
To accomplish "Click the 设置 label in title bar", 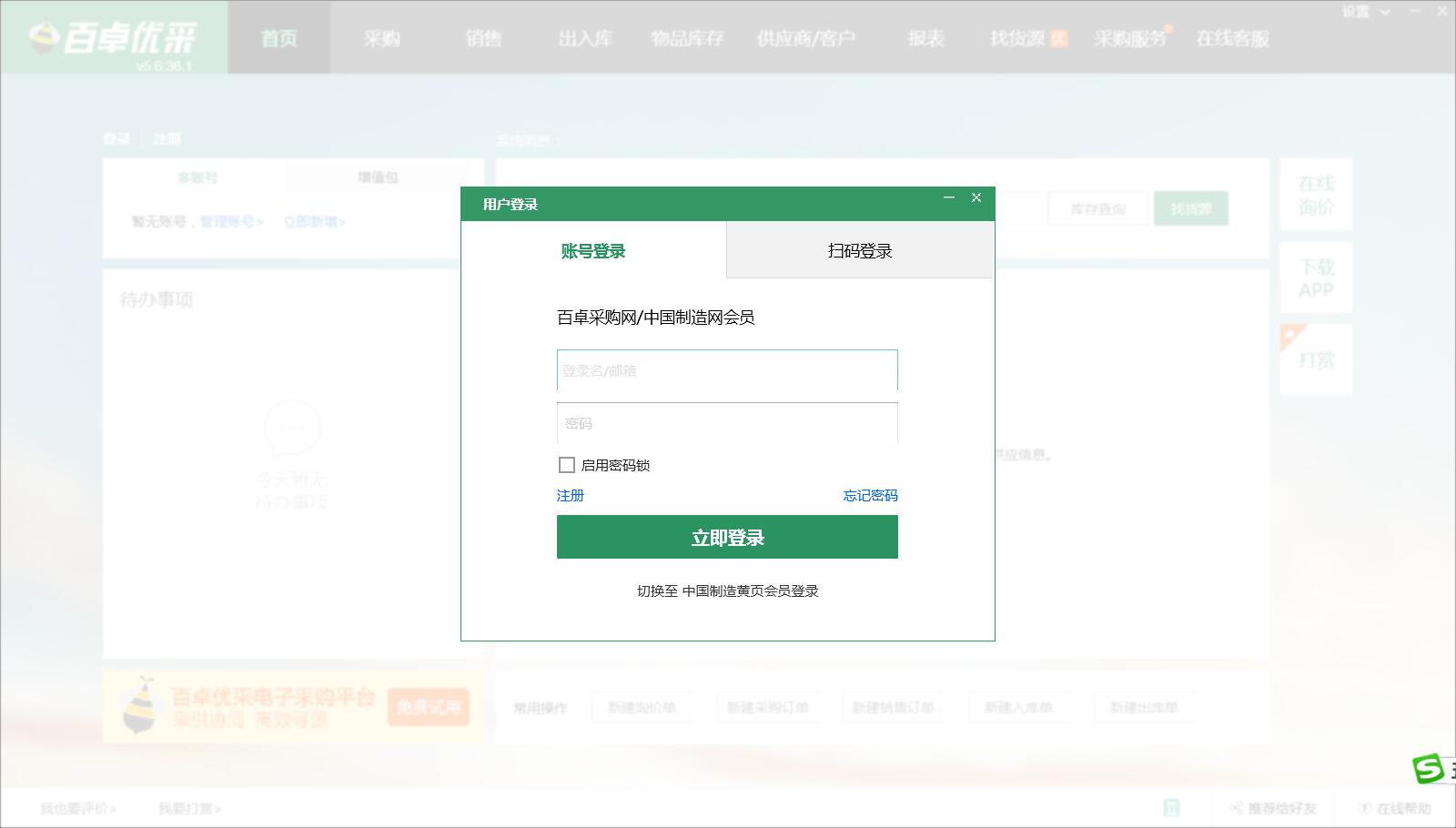I will pos(1356,12).
